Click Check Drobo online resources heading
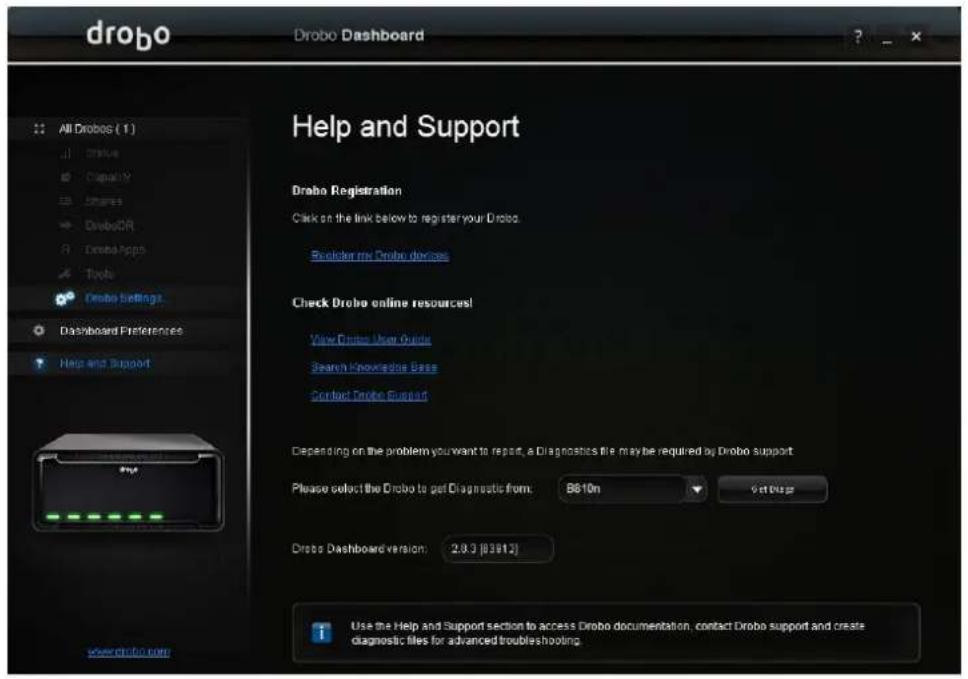The width and height of the screenshot is (968, 679). pyautogui.click(x=382, y=303)
